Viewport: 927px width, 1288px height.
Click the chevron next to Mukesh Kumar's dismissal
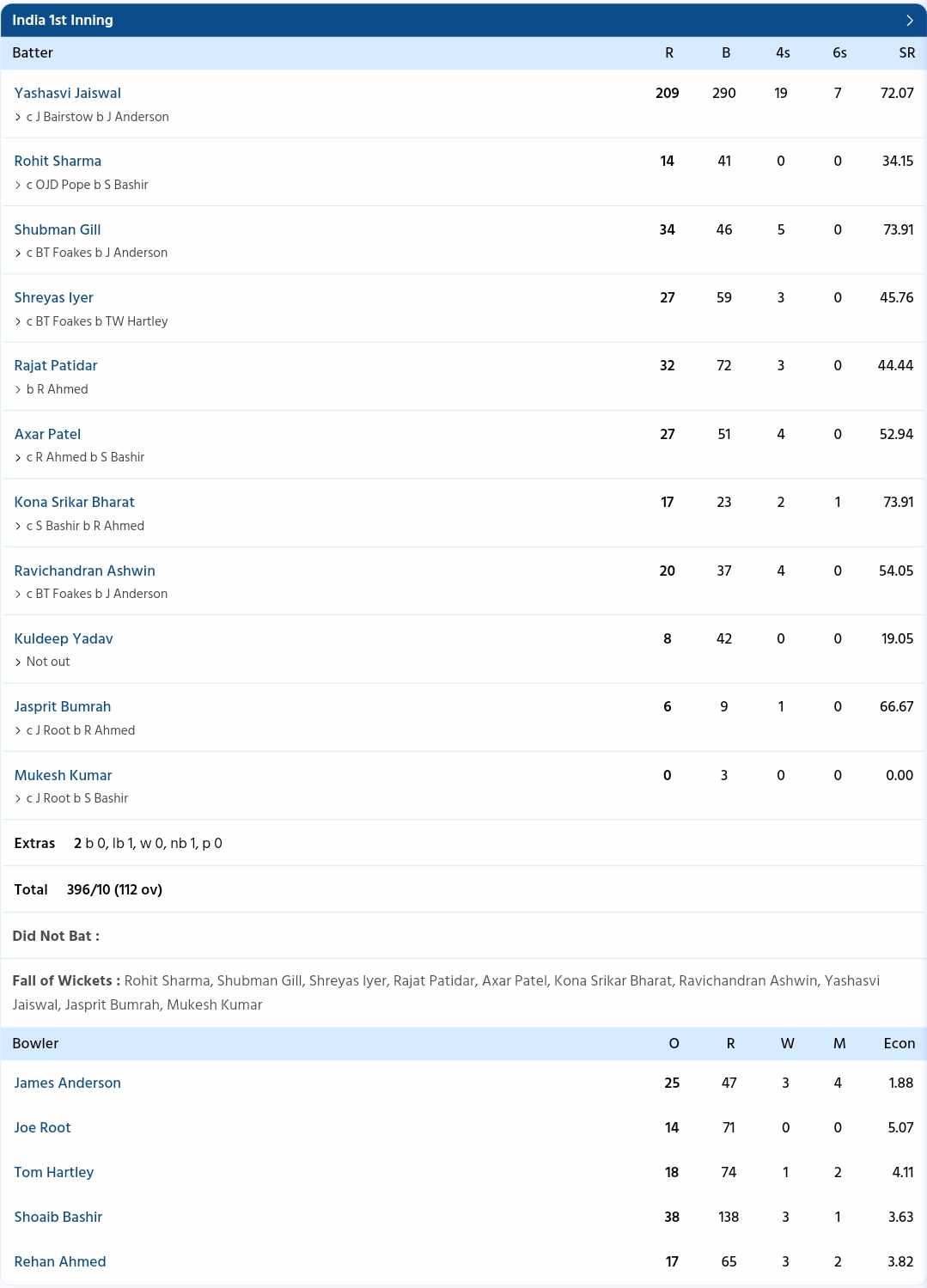coord(18,798)
